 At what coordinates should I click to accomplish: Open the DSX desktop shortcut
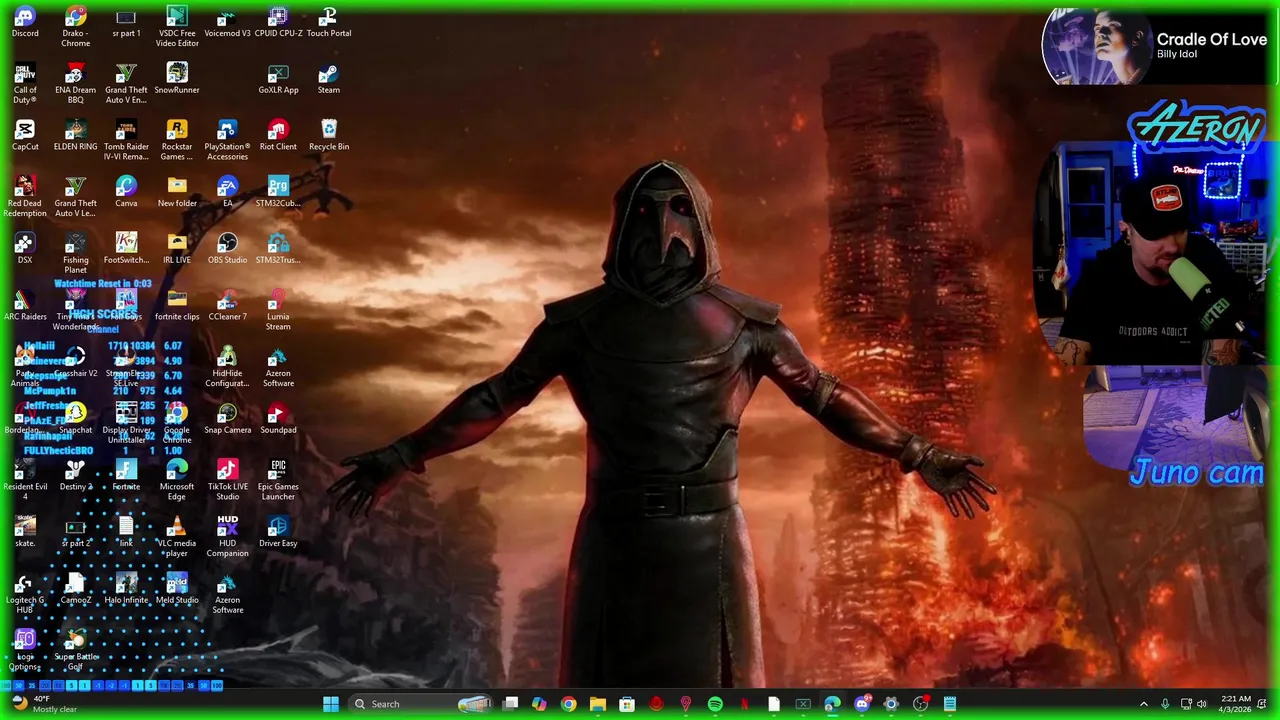click(x=25, y=250)
